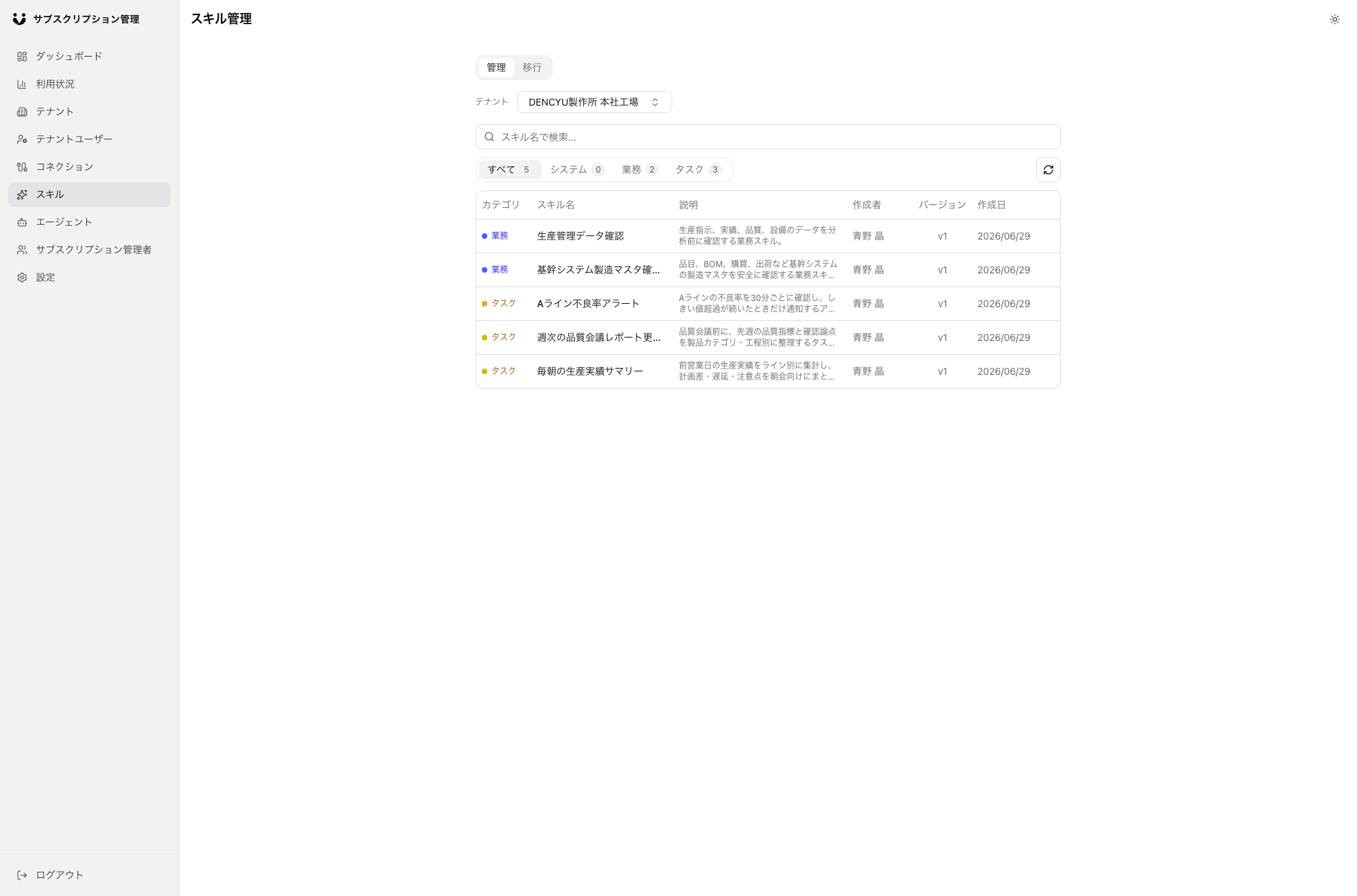Open skill 基幹システム製造マスタ確…
This screenshot has height=896, width=1357.
(598, 270)
